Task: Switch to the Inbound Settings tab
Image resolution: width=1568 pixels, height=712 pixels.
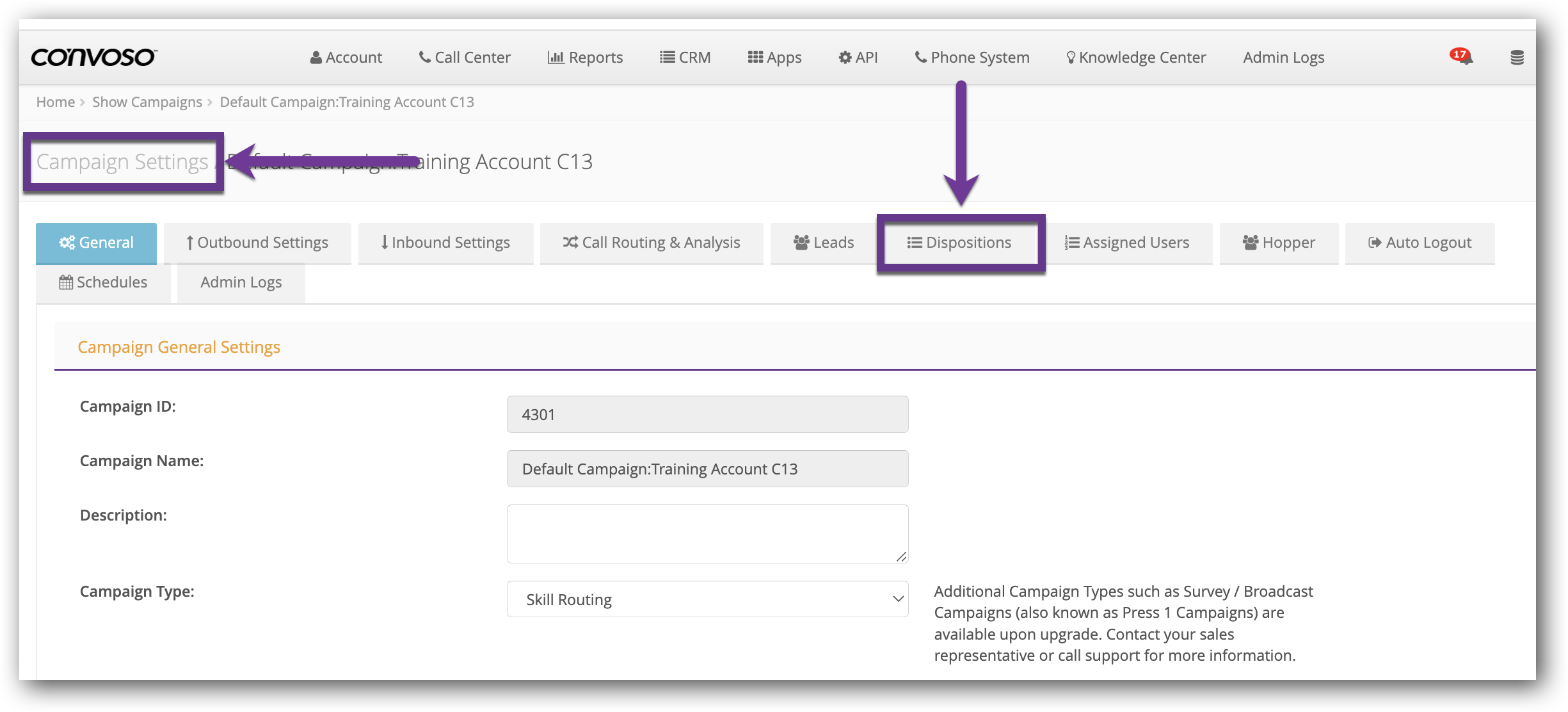Action: (x=445, y=243)
